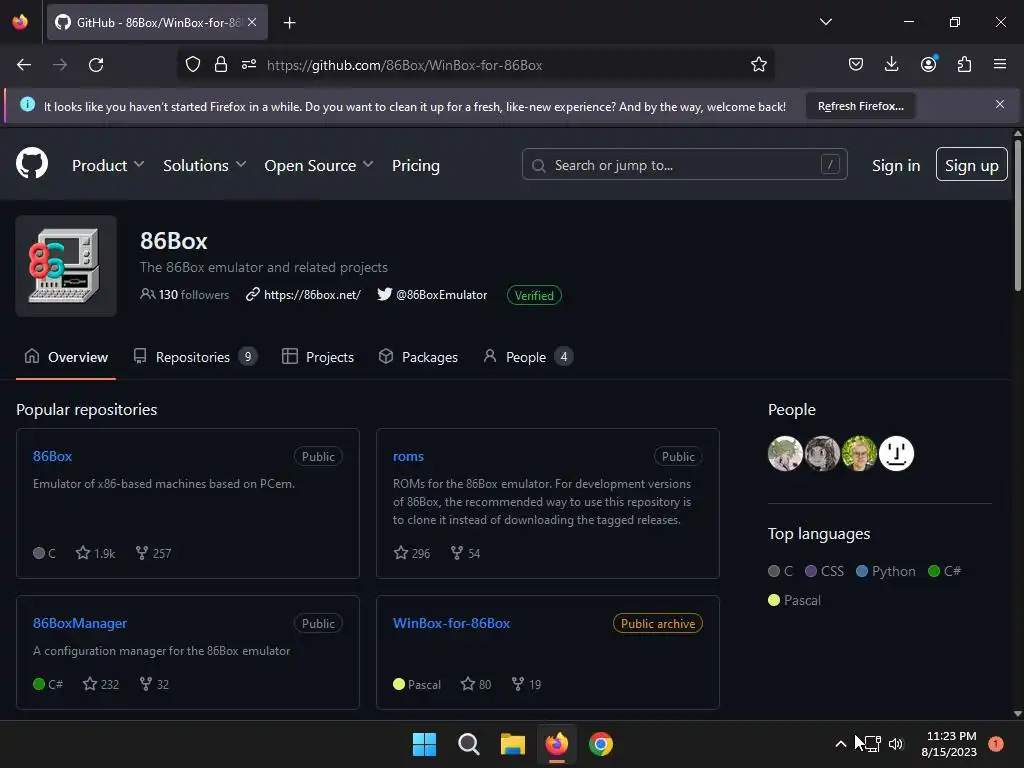1024x768 pixels.
Task: Filter by Pascal in Top languages
Action: click(x=794, y=600)
